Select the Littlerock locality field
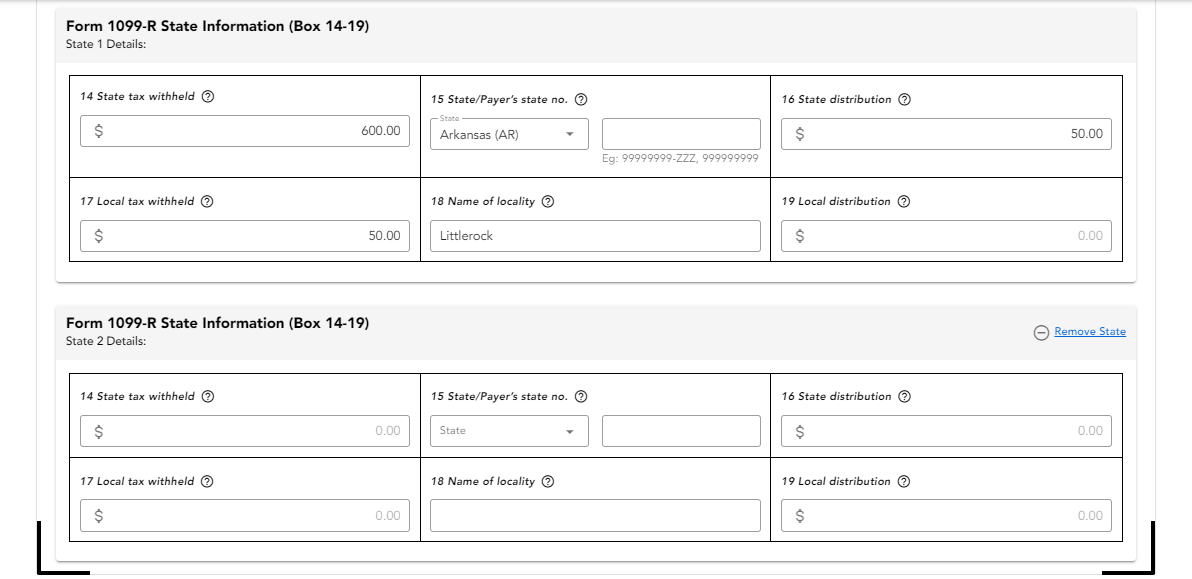This screenshot has width=1192, height=579. (595, 236)
